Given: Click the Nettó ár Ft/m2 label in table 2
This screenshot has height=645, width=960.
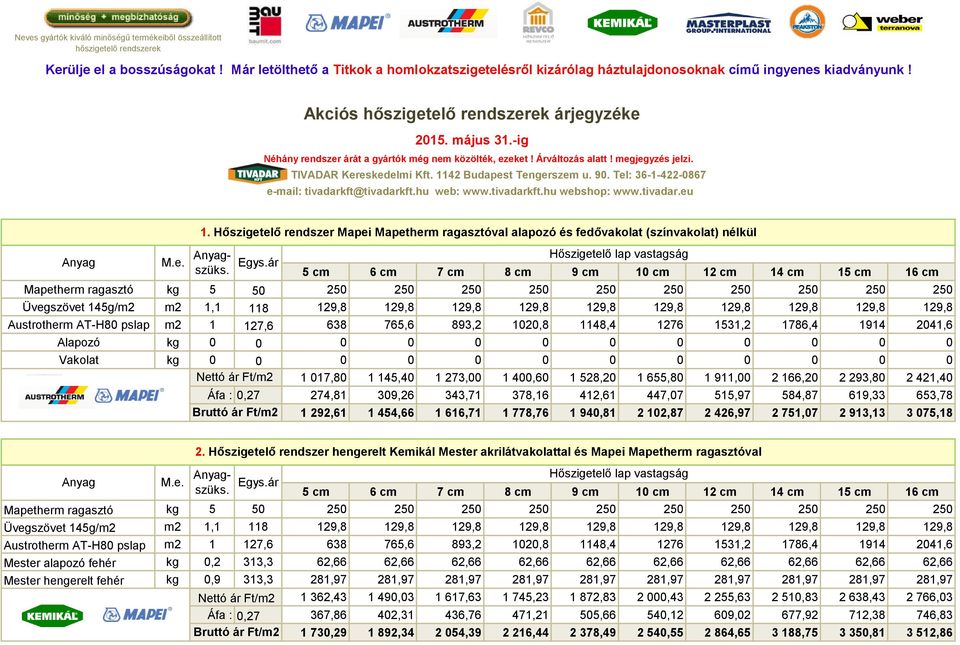Looking at the screenshot, I should coord(236,598).
